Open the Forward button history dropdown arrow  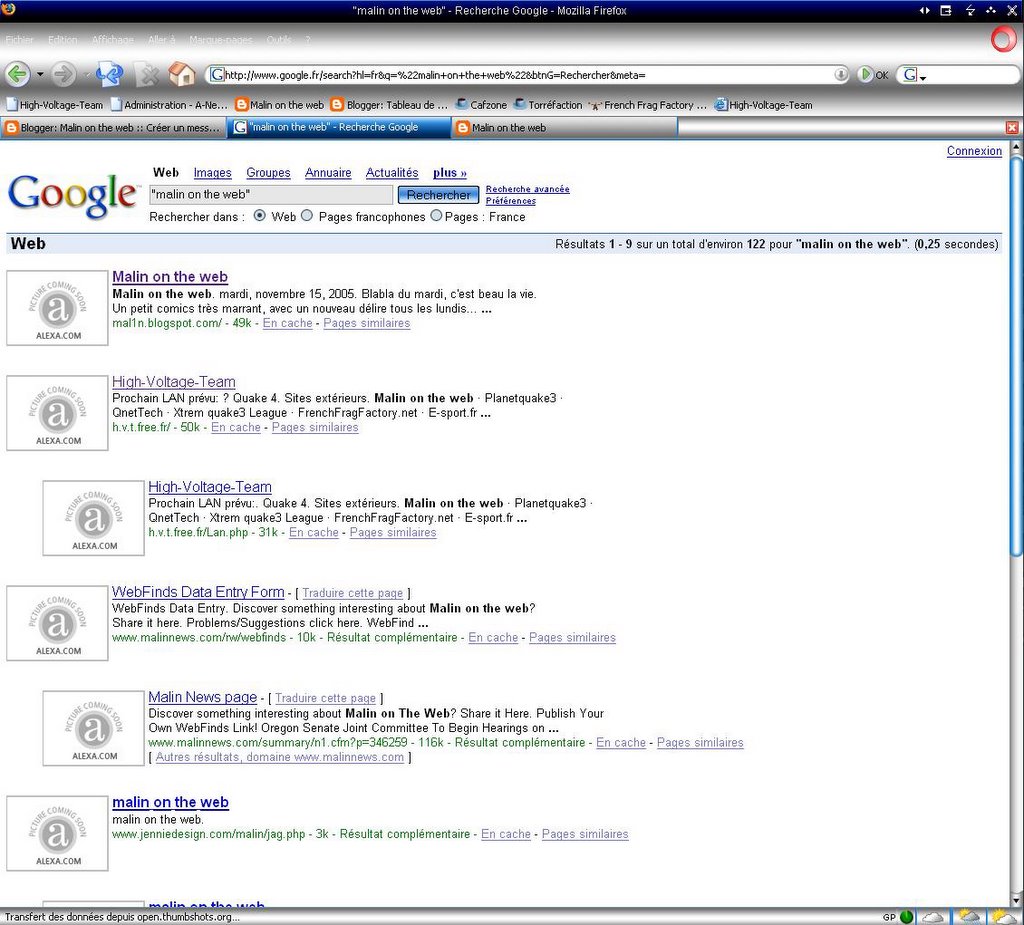86,74
